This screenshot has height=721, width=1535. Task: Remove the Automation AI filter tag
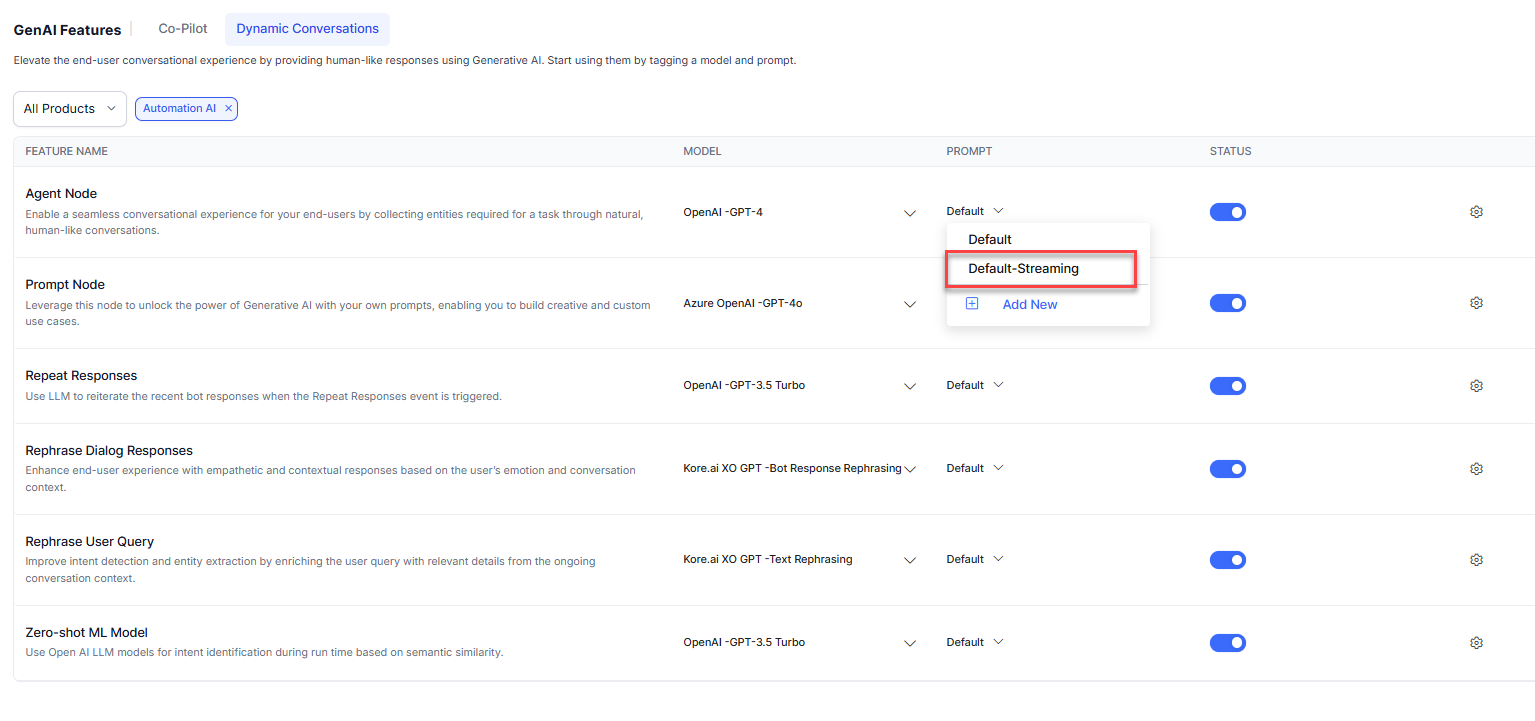(228, 109)
